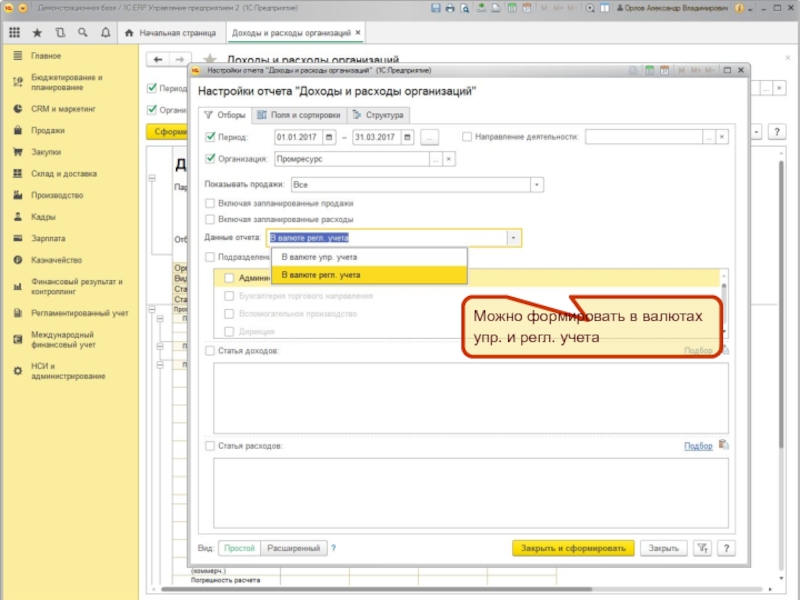Open the Данные отчета dropdown arrow

(513, 238)
